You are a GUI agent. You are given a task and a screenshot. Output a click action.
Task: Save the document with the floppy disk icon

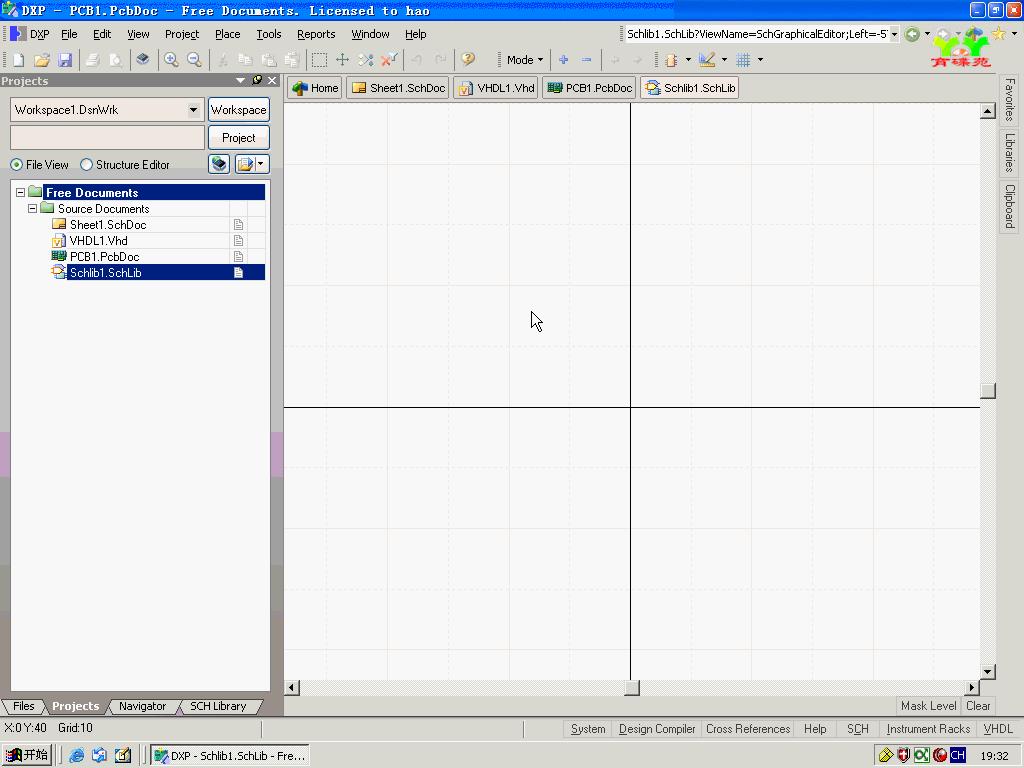point(65,60)
